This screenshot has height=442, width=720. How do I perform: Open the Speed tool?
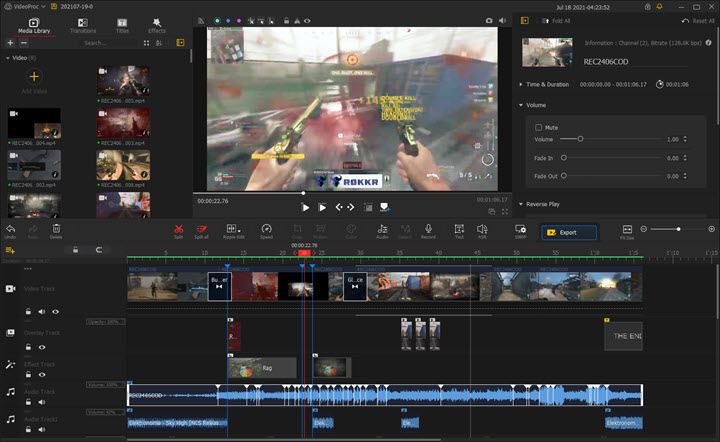tap(266, 231)
